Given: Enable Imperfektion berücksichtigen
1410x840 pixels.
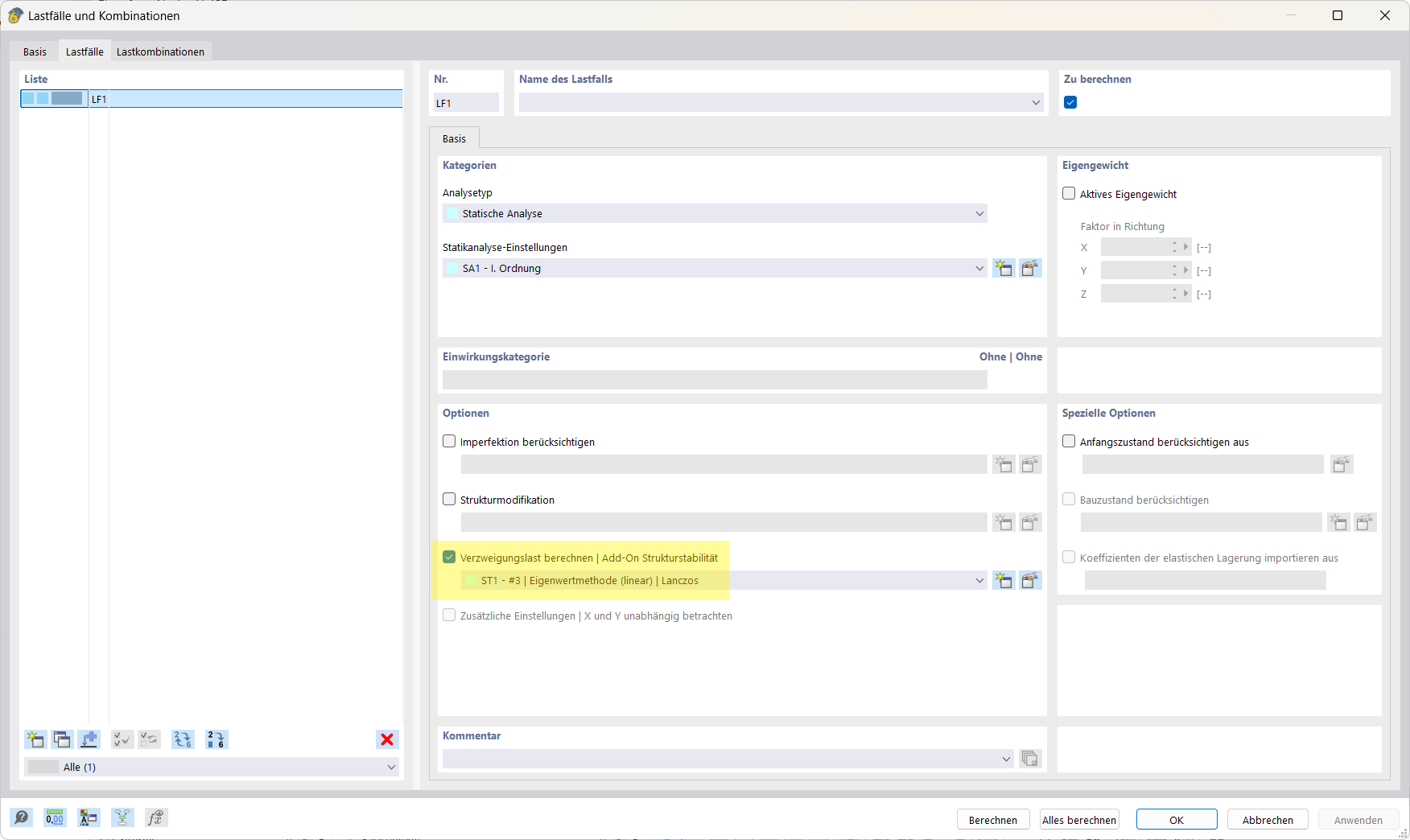Looking at the screenshot, I should [x=448, y=441].
